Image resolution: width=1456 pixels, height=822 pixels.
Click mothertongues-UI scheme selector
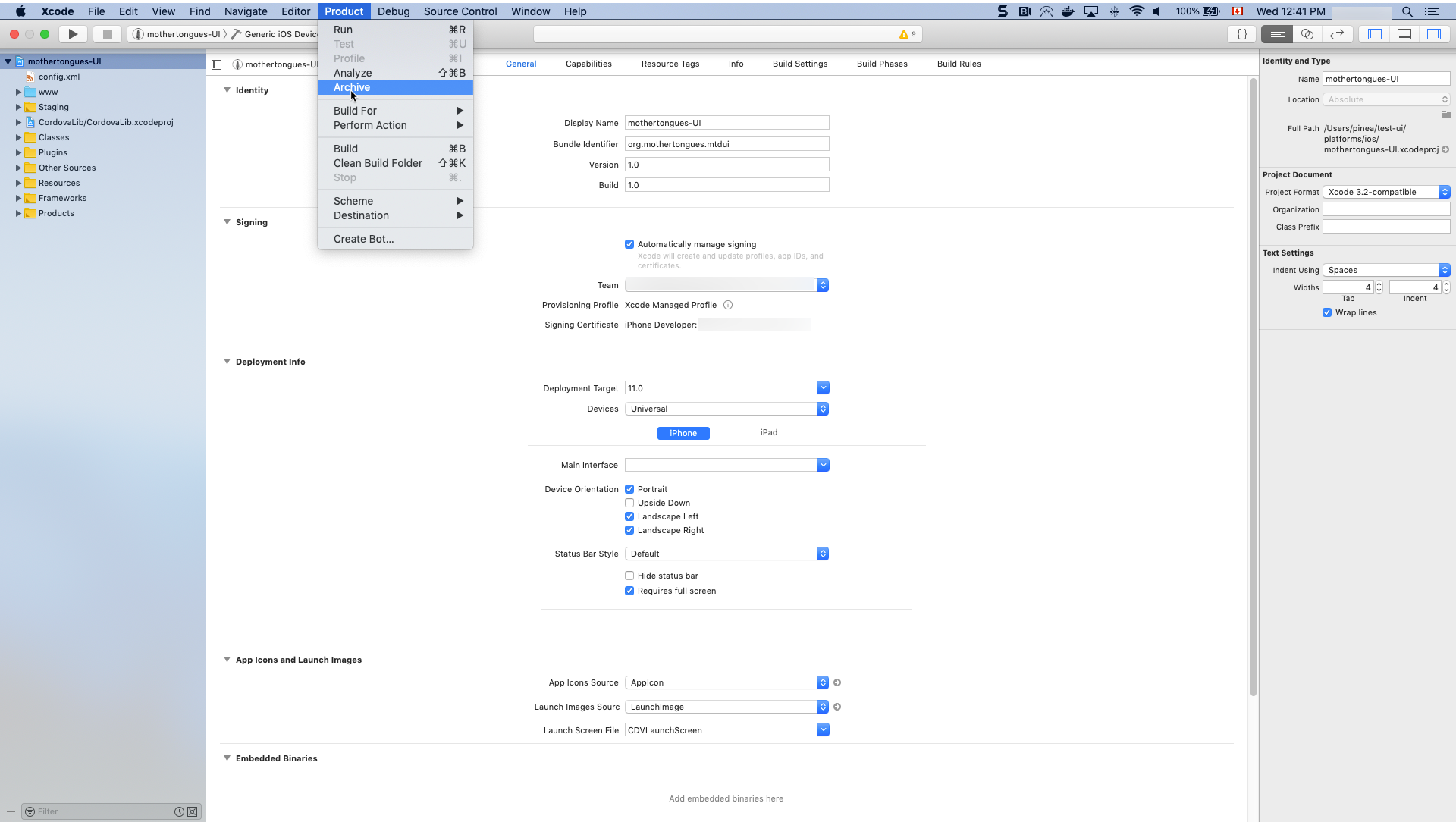[177, 34]
